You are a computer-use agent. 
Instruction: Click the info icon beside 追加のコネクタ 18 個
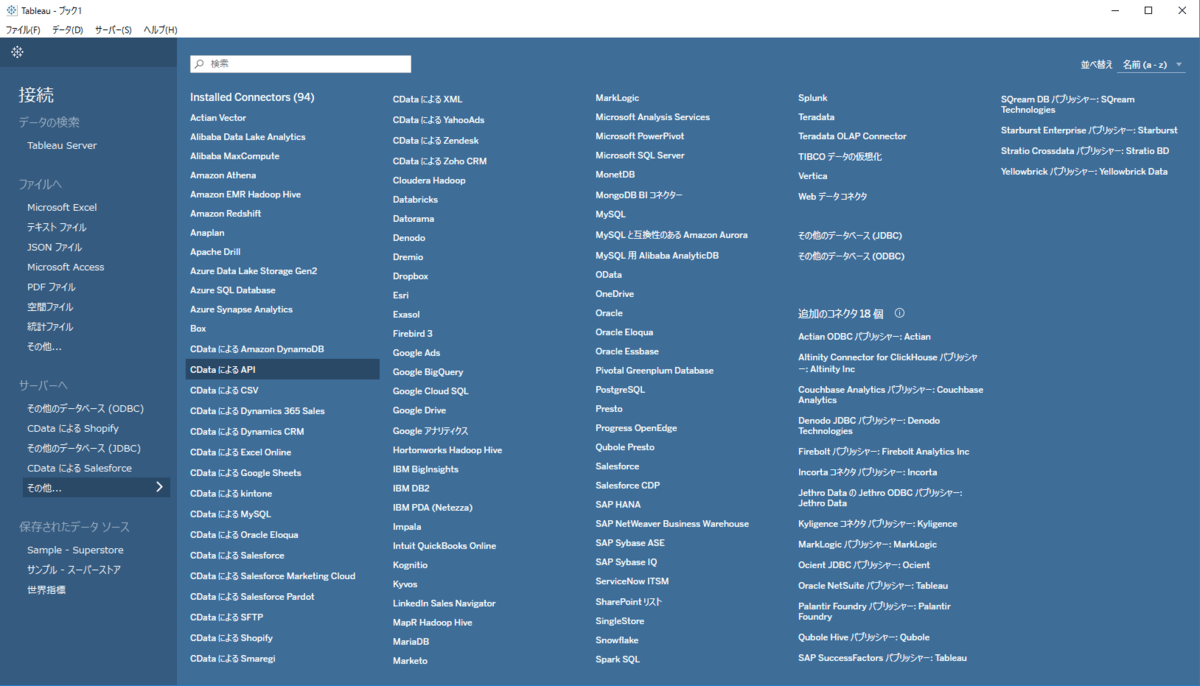(899, 313)
